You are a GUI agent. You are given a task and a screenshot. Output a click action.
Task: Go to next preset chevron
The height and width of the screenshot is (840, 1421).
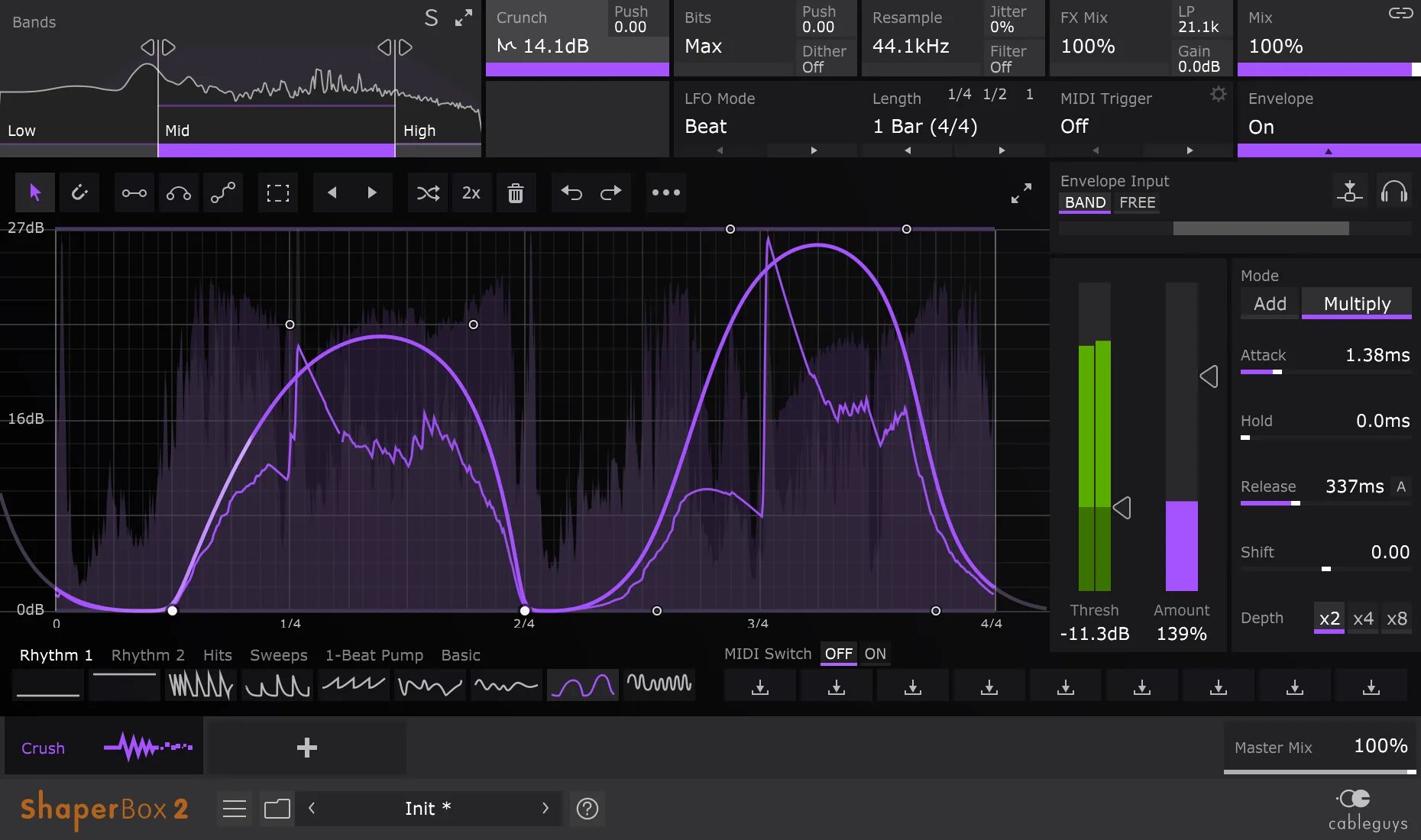pos(545,808)
